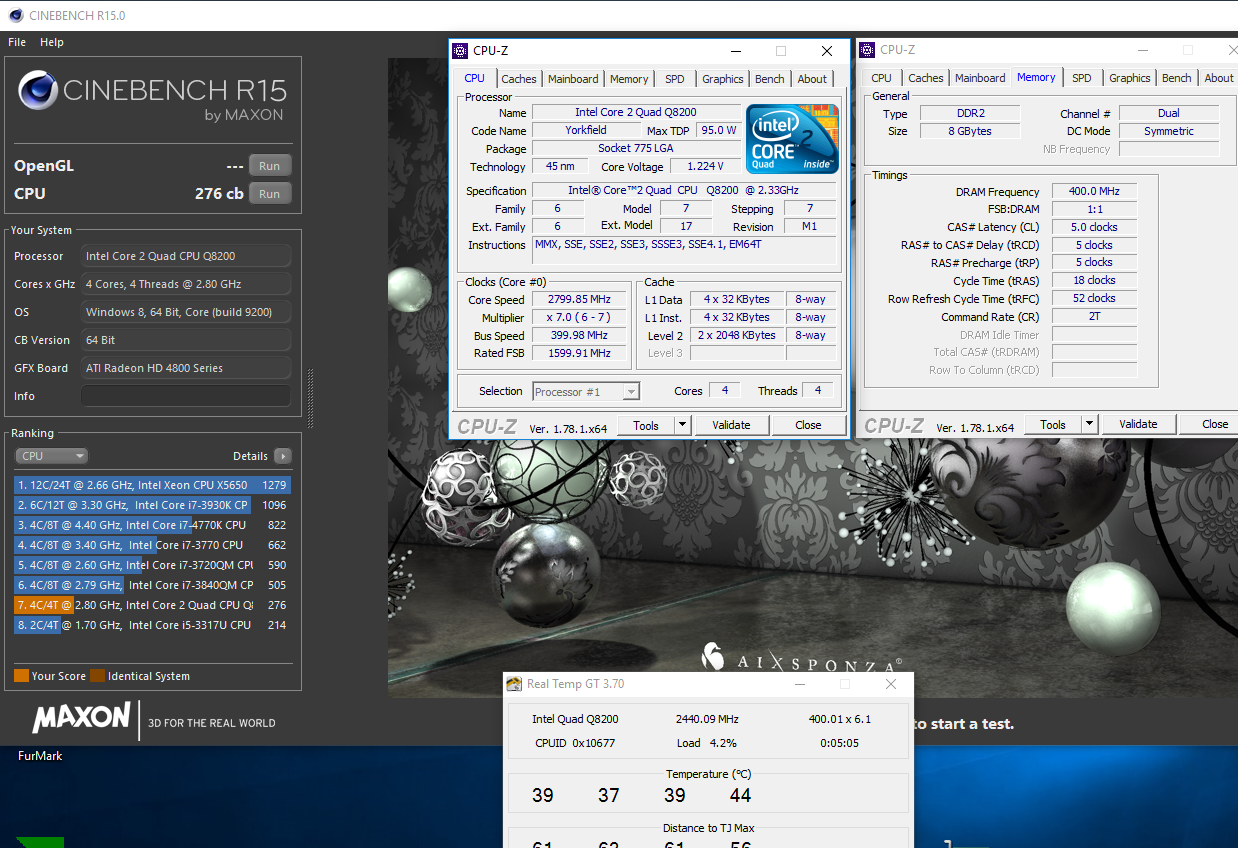Open the Cinebench Help menu

pos(52,42)
